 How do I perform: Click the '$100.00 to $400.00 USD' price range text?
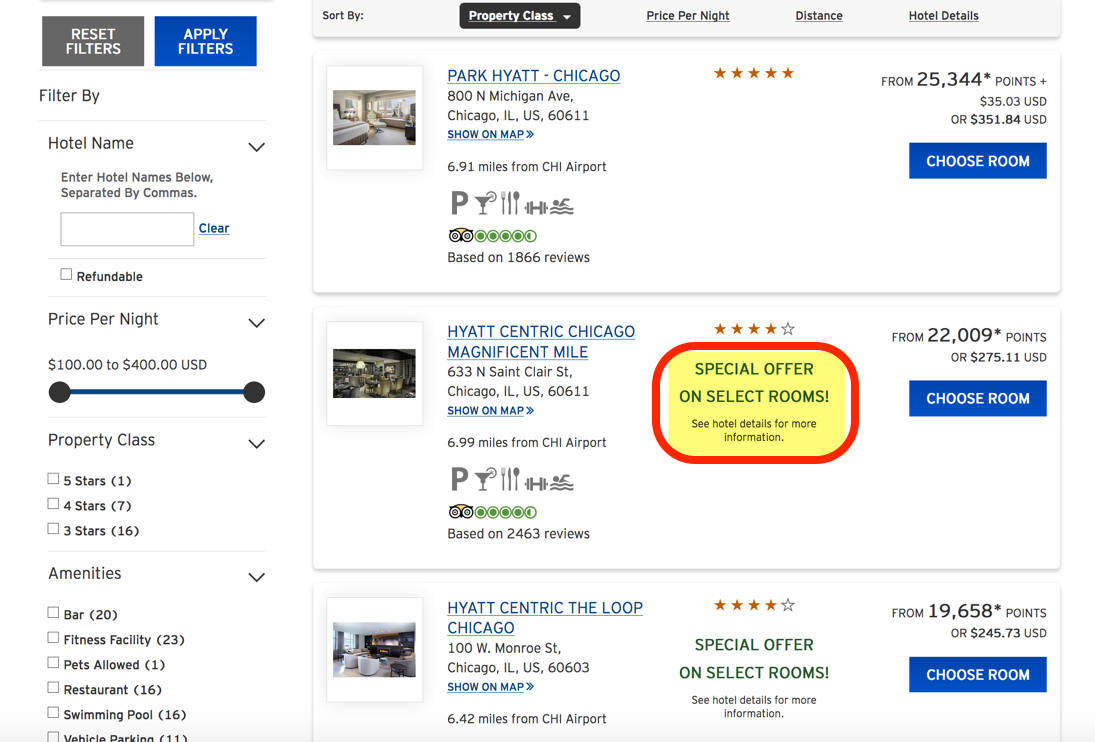(127, 364)
